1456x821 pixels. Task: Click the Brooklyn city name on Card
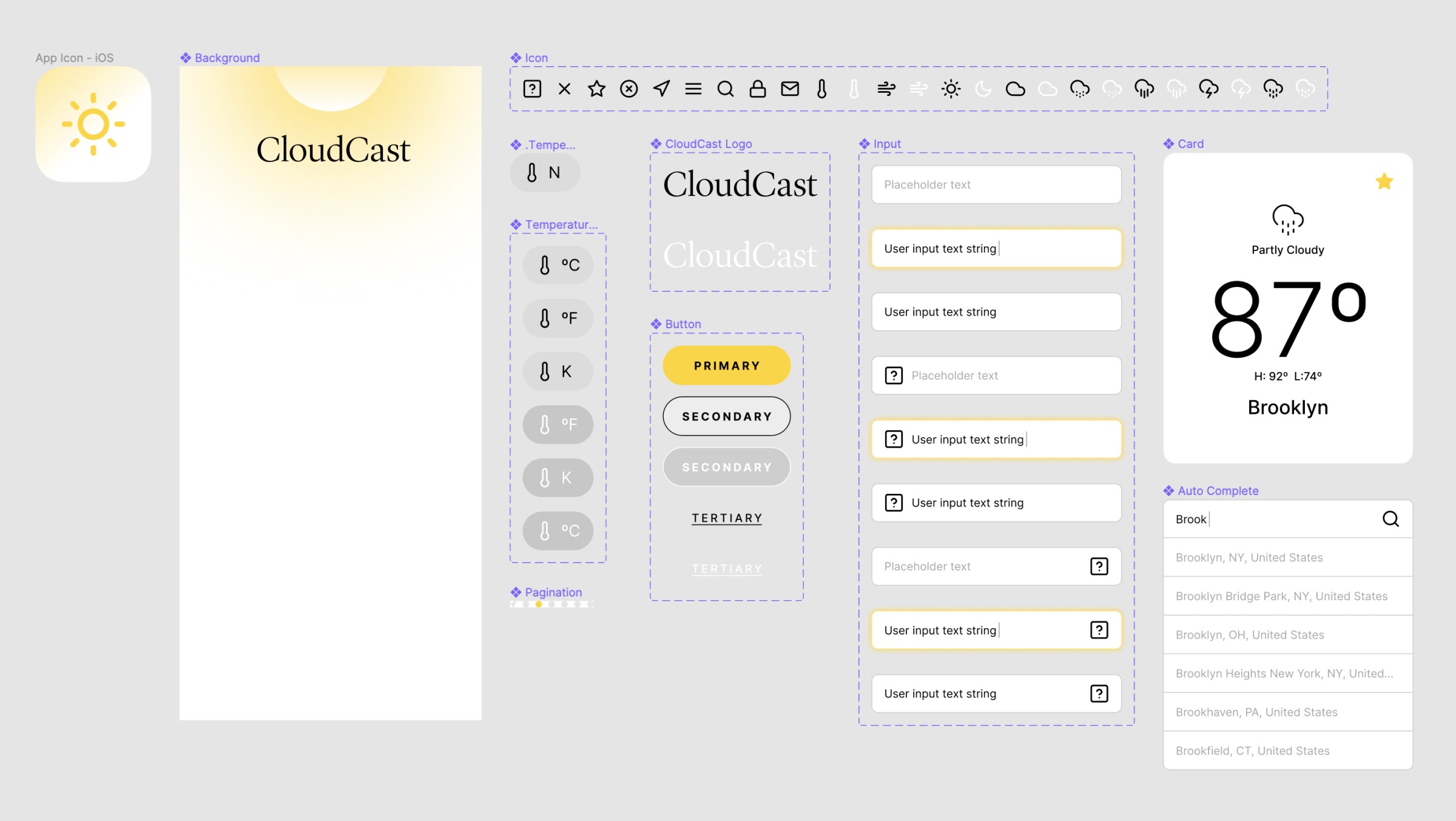(1288, 407)
